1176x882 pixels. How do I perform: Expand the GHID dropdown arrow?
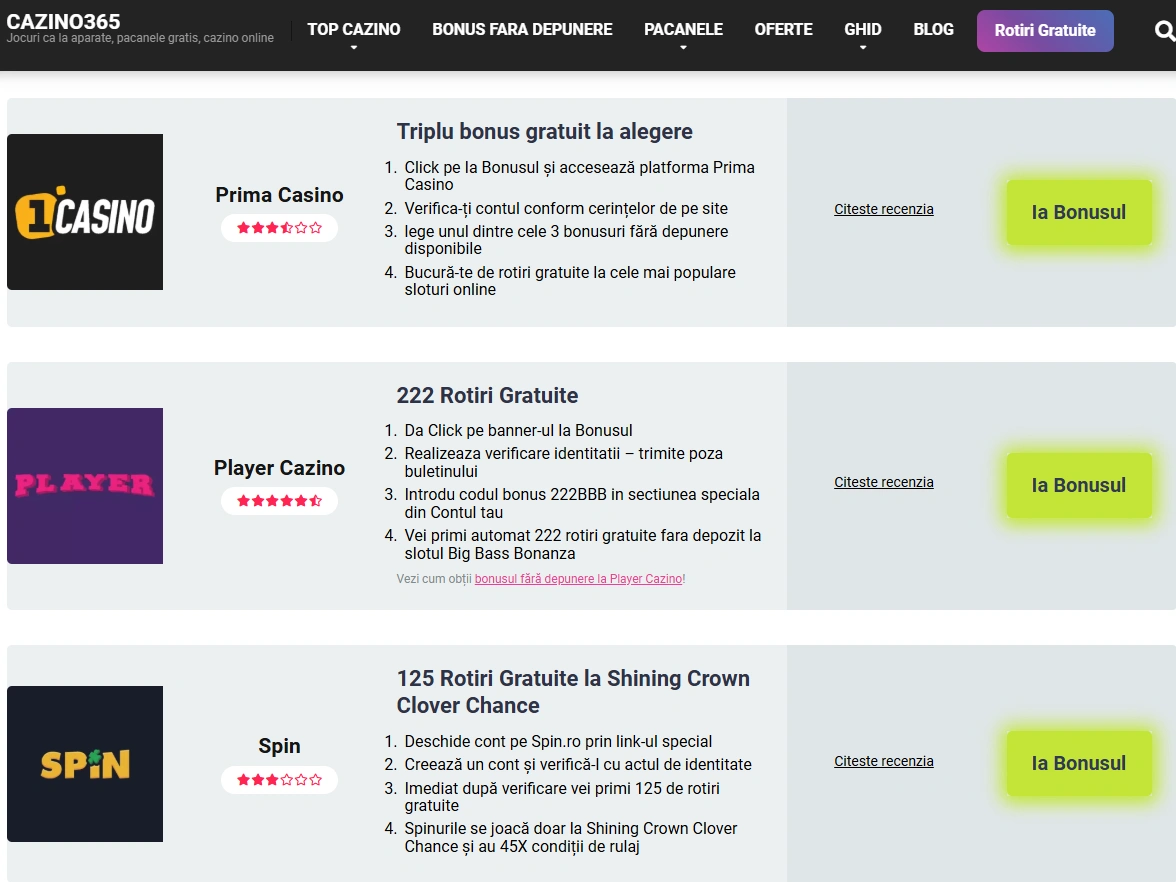[x=863, y=48]
